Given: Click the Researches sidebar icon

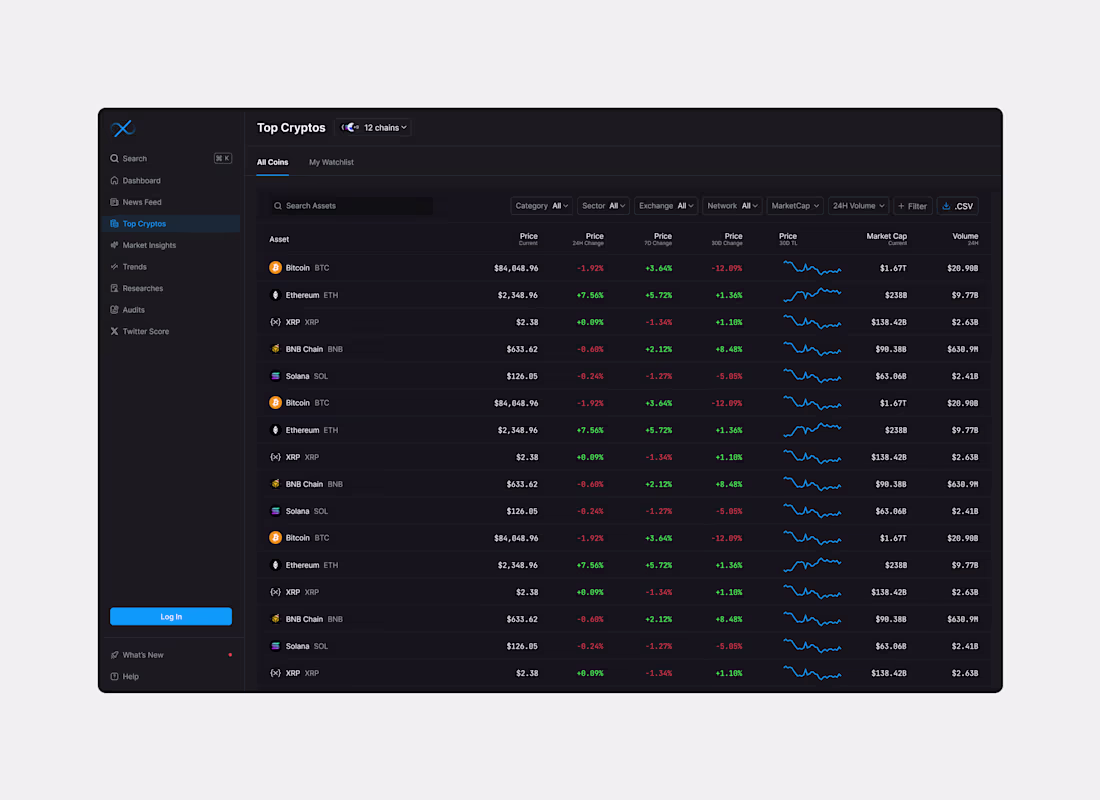Looking at the screenshot, I should 114,288.
